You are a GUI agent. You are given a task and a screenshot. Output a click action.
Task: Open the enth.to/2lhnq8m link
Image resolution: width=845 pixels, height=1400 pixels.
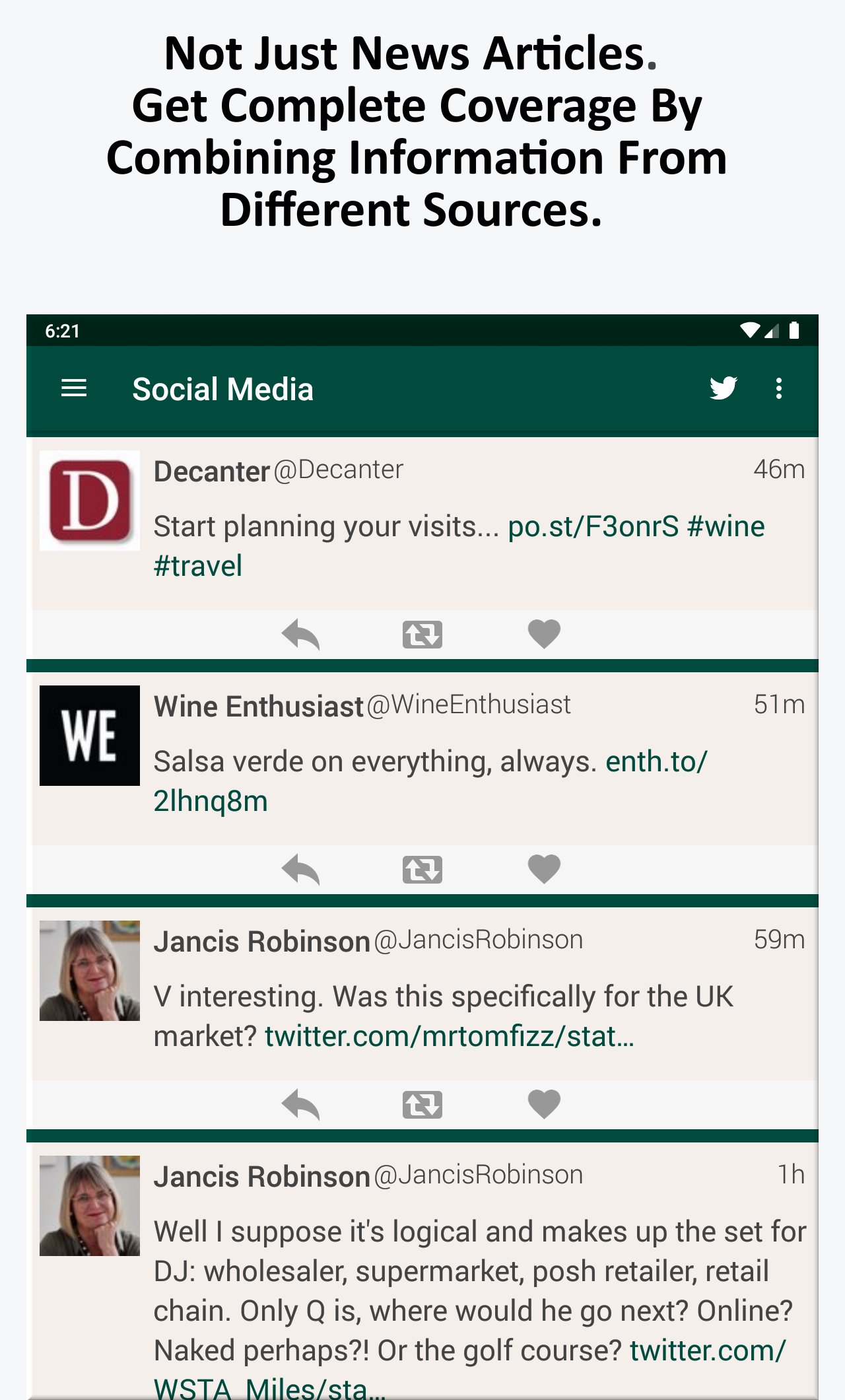tap(656, 762)
